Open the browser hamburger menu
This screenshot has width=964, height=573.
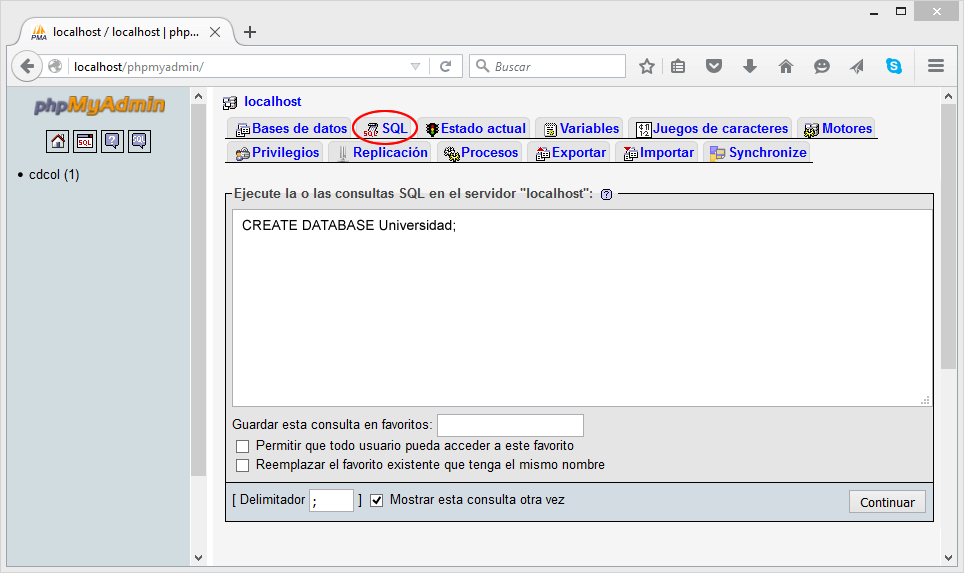click(936, 66)
